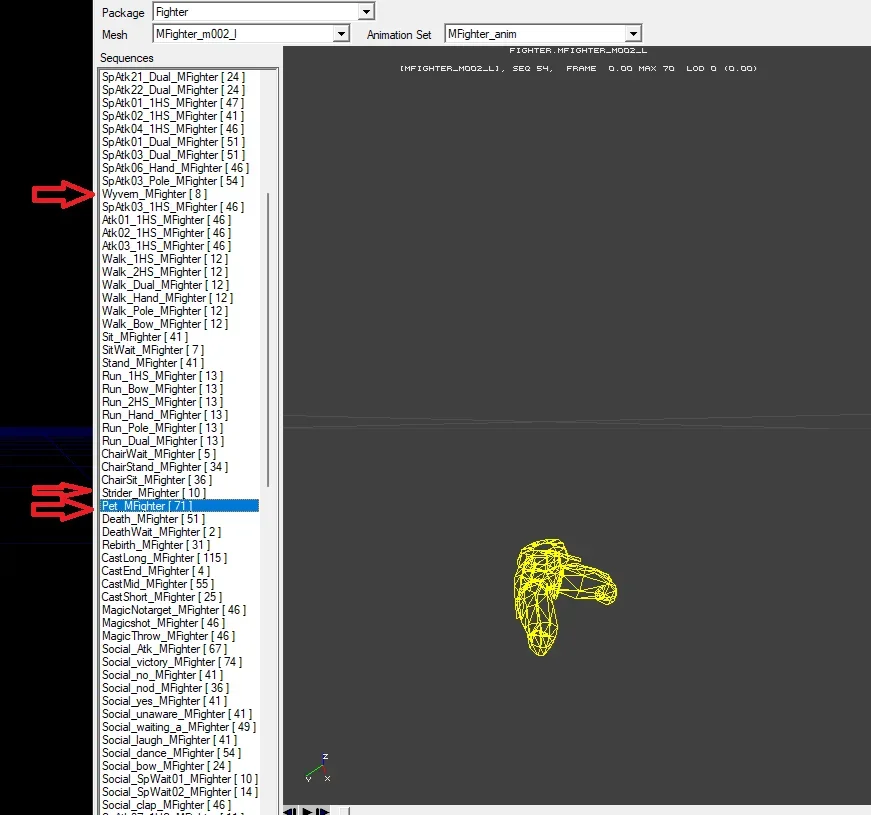The width and height of the screenshot is (871, 815).
Task: Select sequence ChairSit_MFighter [ 36 ]
Action: (x=157, y=479)
